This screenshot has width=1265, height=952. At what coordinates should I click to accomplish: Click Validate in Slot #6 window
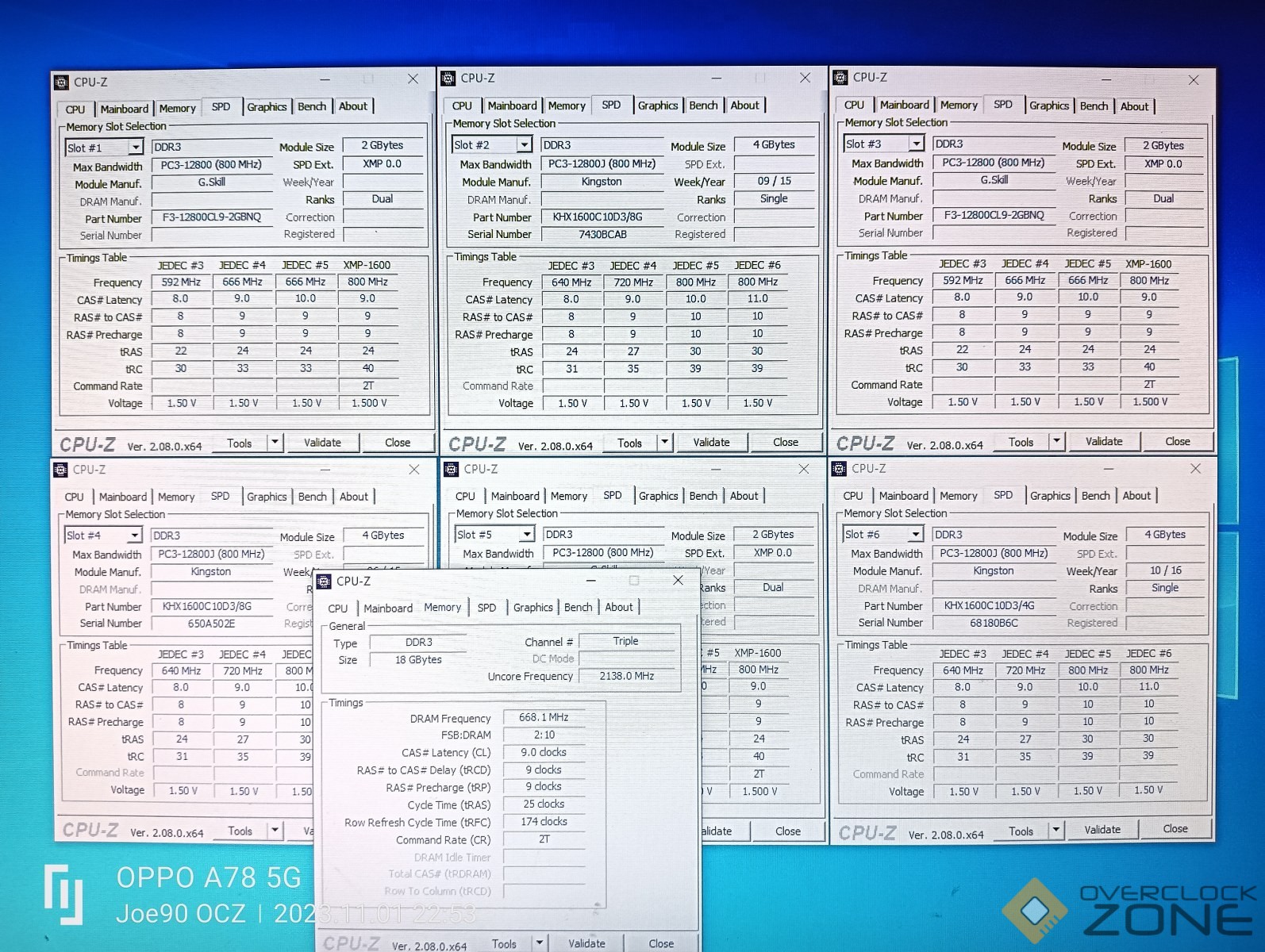coord(1102,830)
